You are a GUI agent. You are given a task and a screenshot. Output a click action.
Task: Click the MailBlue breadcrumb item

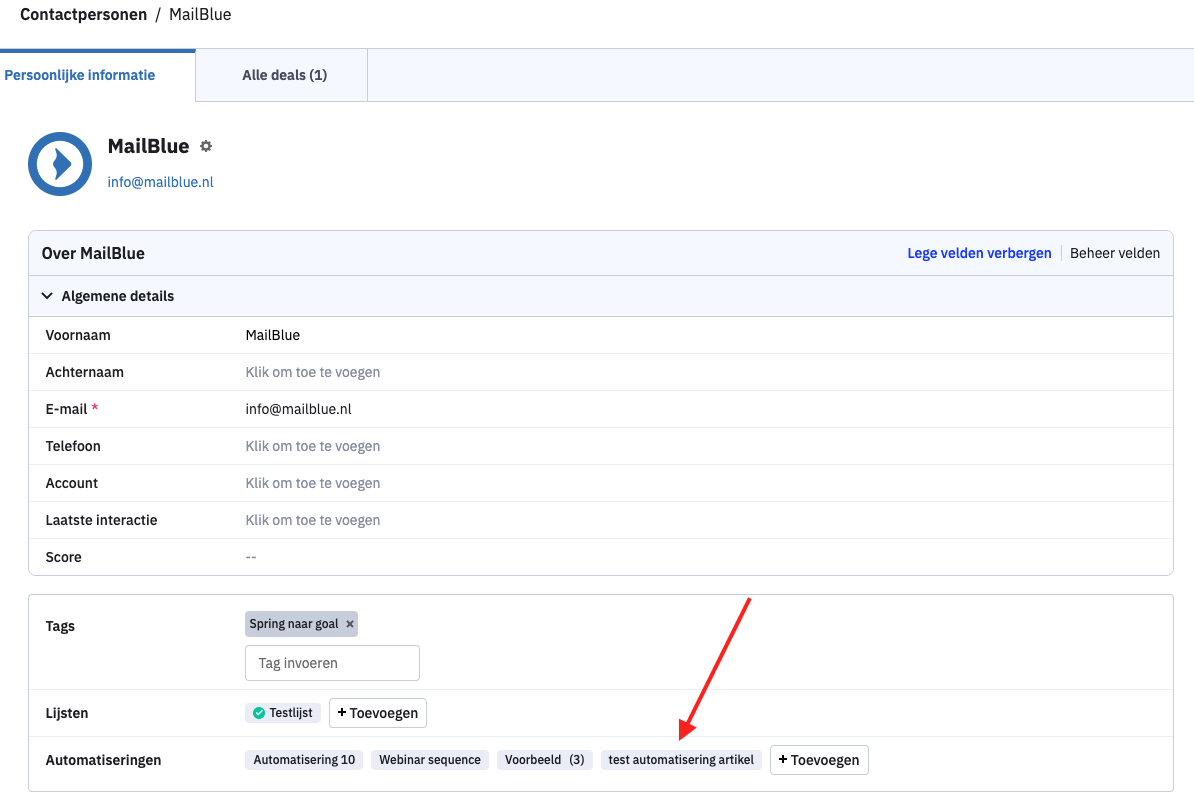(200, 14)
